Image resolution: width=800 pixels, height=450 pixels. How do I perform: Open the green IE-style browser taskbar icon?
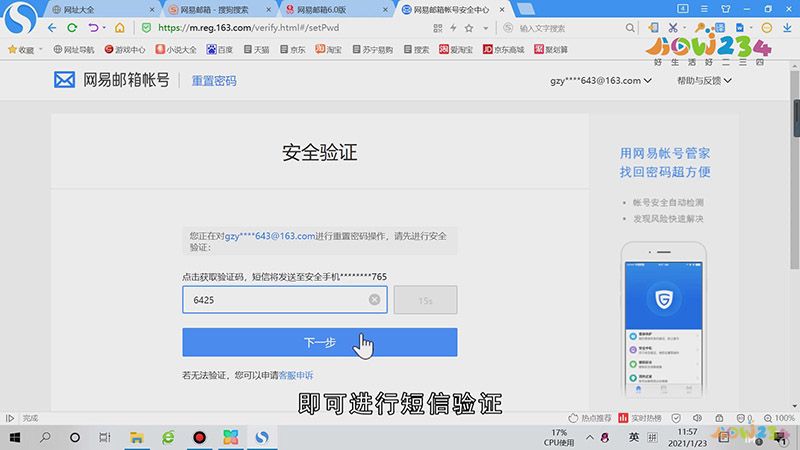168,438
